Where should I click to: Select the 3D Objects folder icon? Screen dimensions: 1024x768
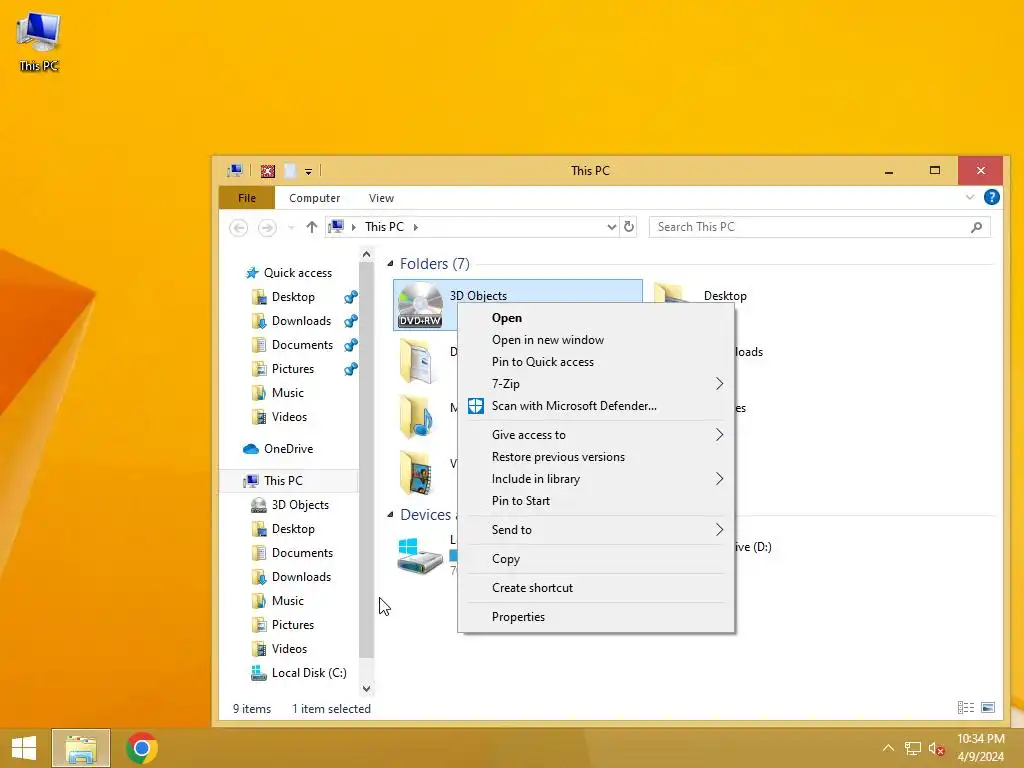420,305
